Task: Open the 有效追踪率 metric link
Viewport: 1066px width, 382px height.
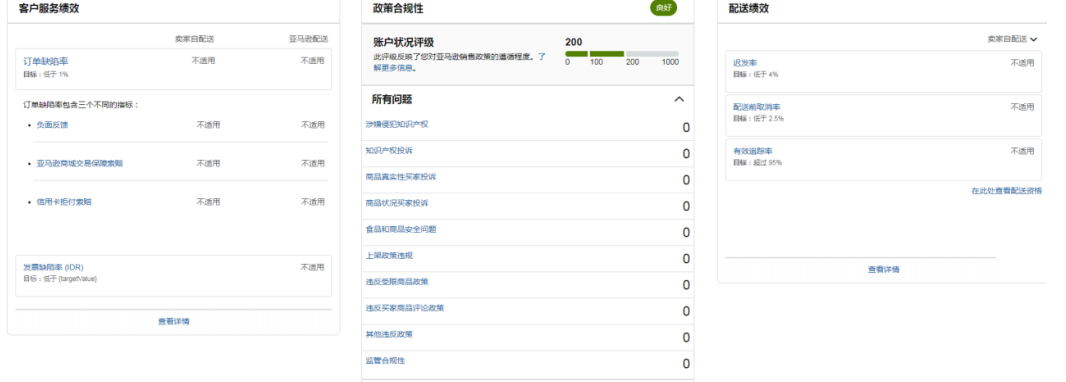Action: 753,151
